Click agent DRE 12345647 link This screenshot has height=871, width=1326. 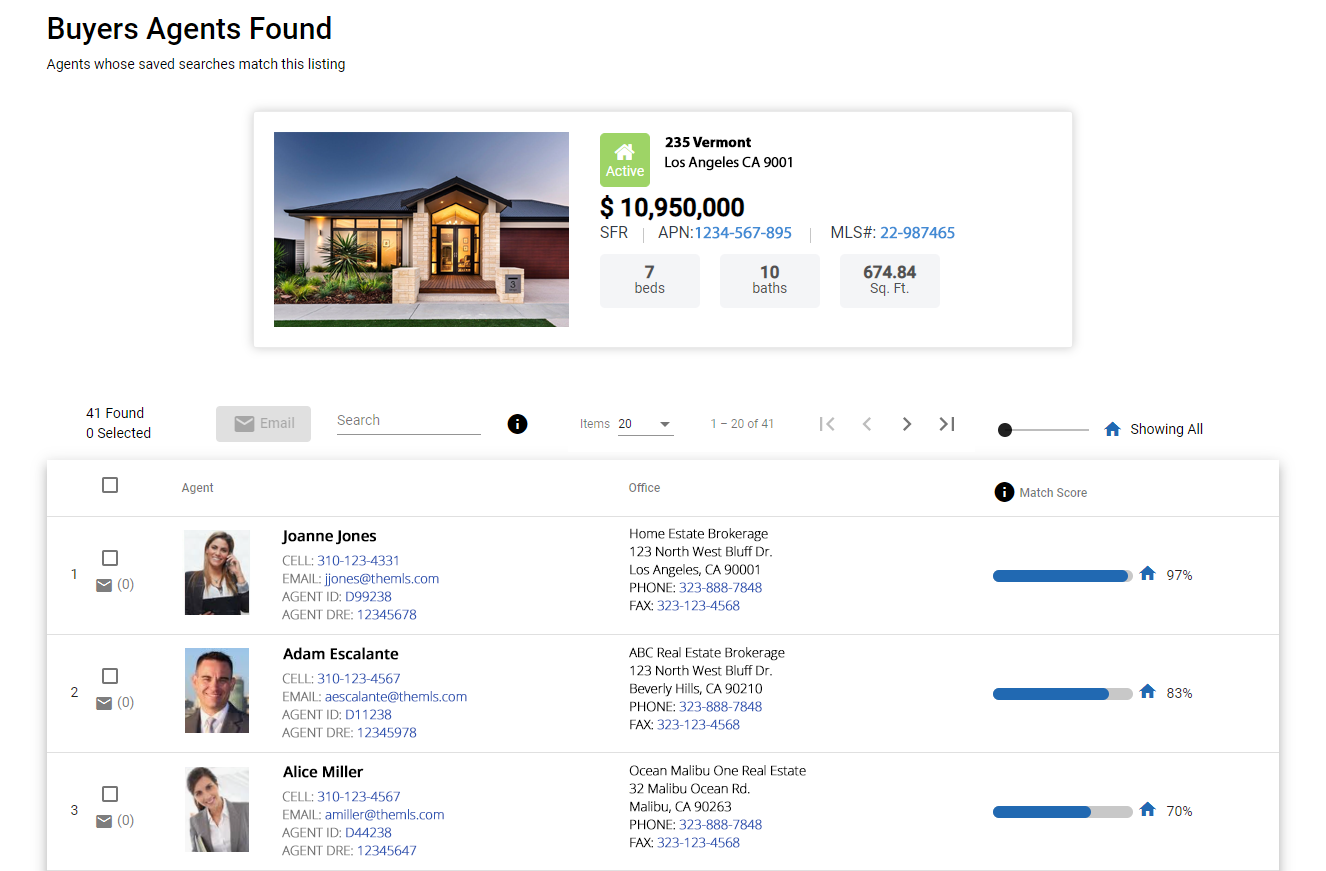[387, 851]
